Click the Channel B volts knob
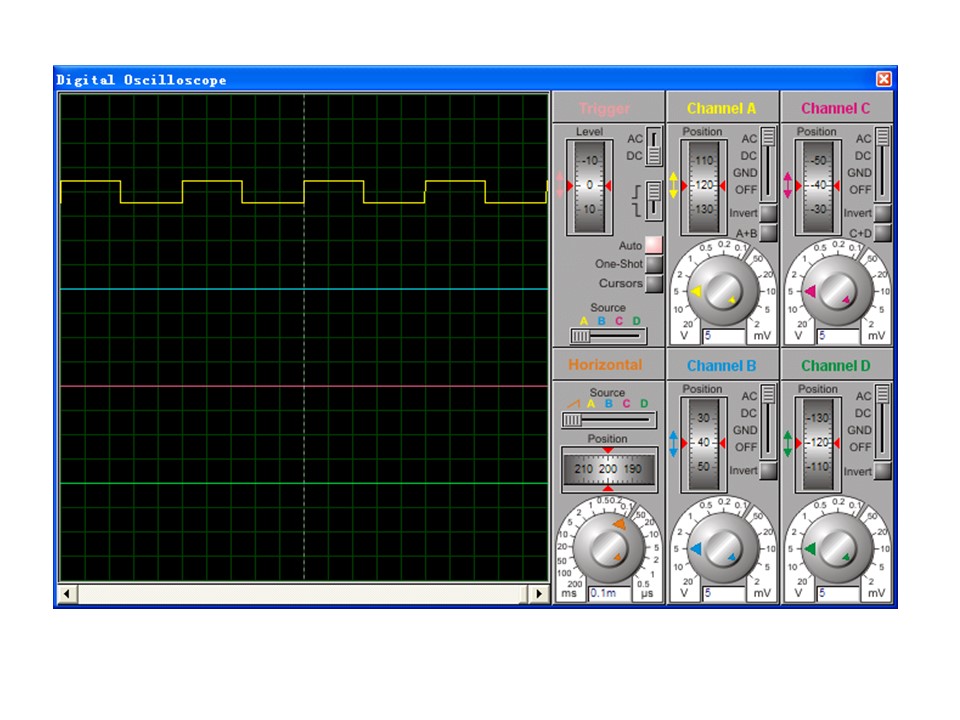 coord(723,549)
